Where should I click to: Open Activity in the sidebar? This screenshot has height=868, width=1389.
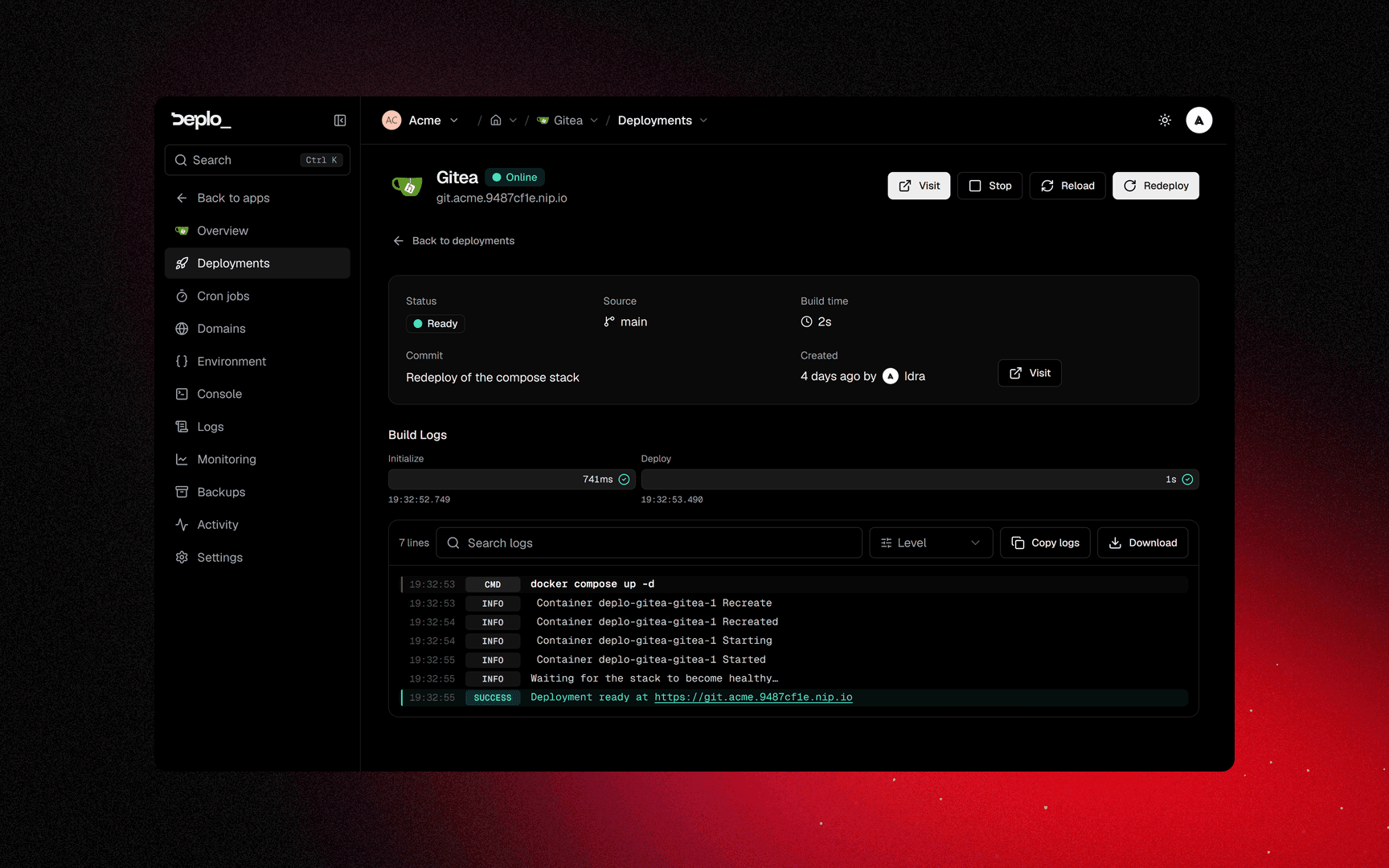click(257, 525)
